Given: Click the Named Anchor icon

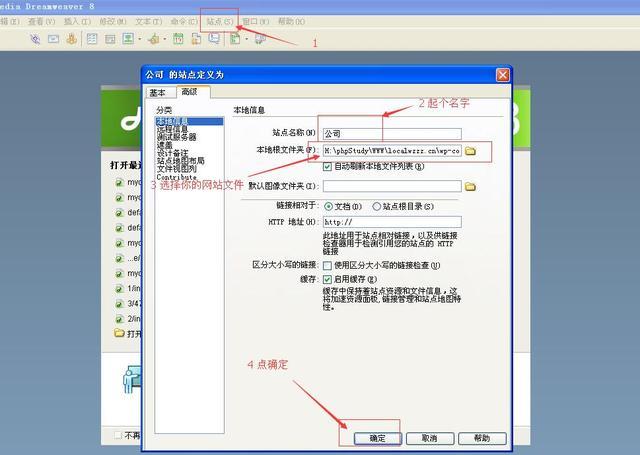Looking at the screenshot, I should click(72, 39).
